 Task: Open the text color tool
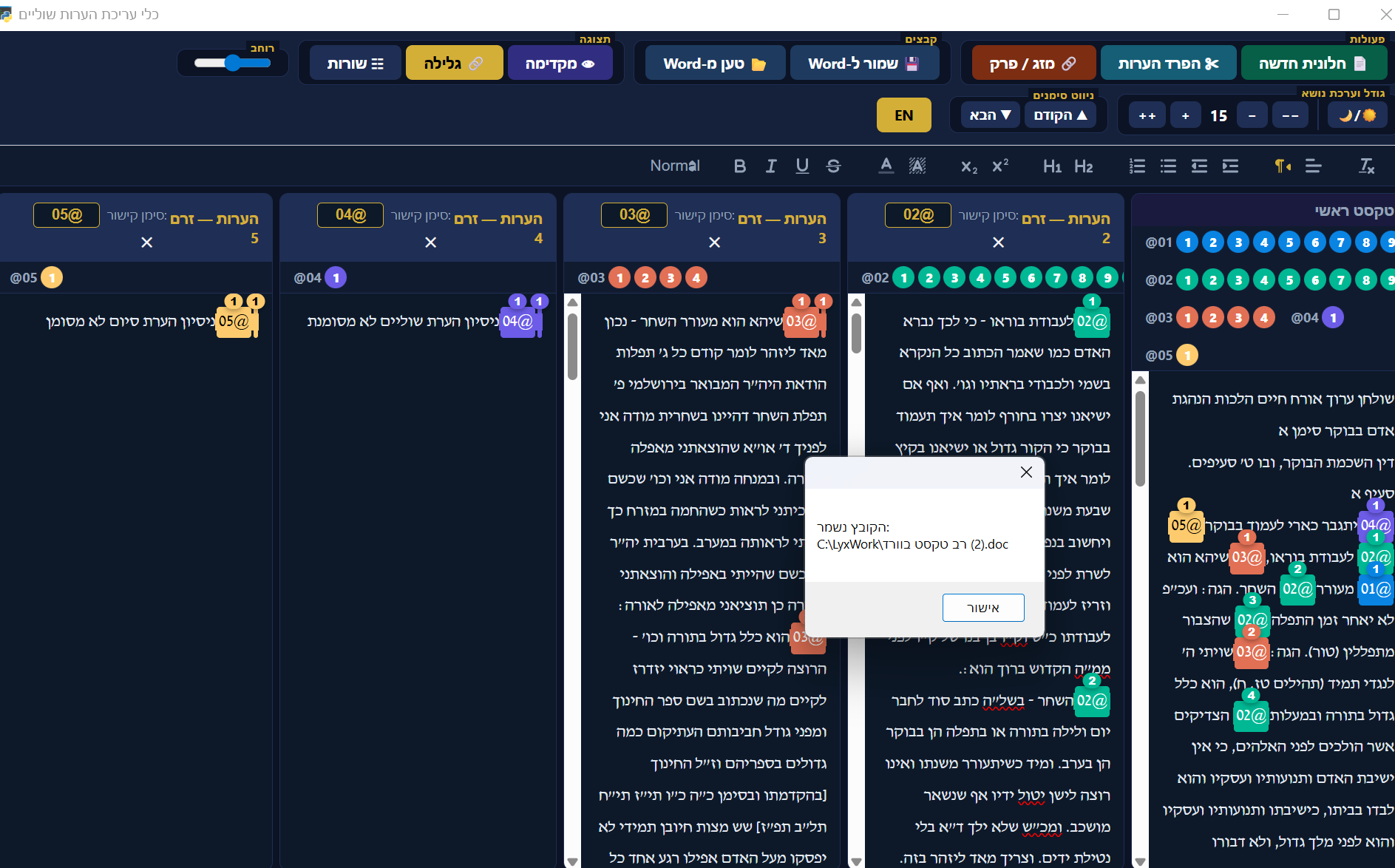coord(886,166)
